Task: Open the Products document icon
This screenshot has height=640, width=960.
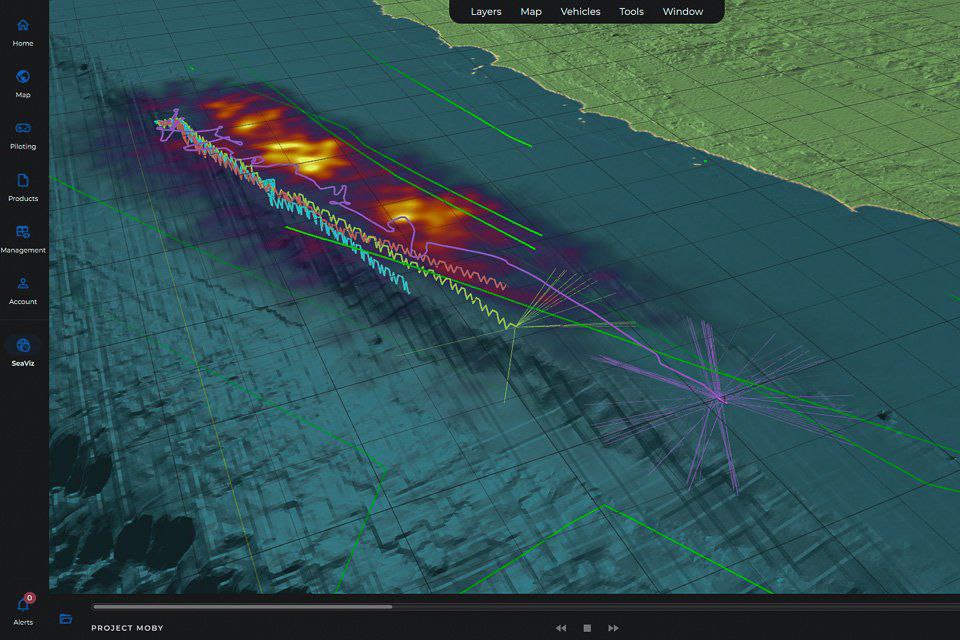Action: point(23,181)
